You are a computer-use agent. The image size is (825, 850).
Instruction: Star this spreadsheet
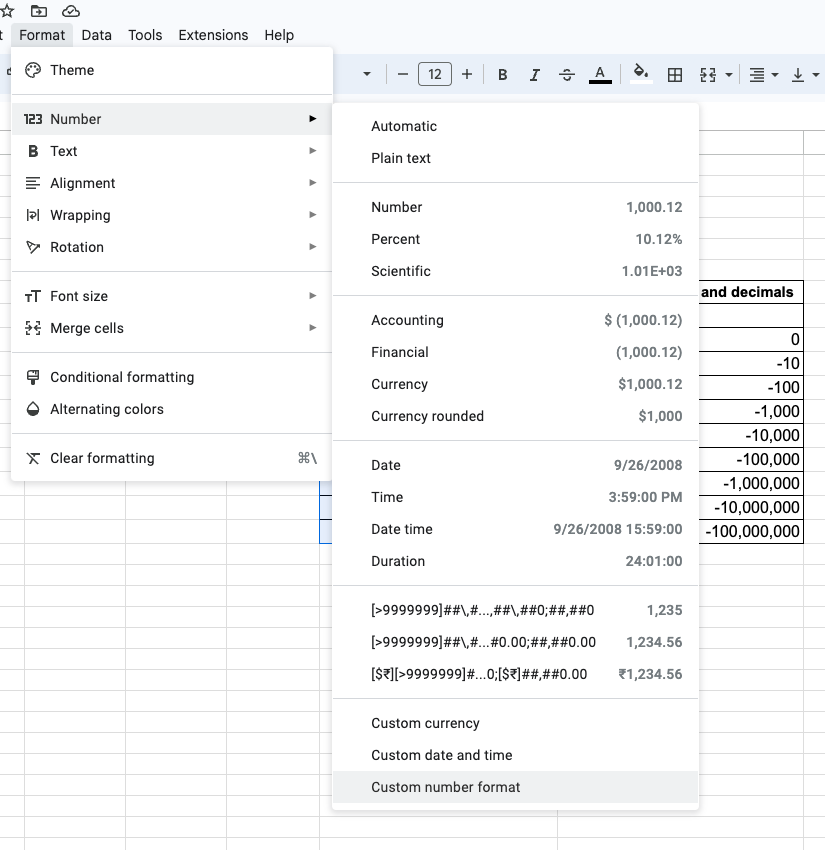click(7, 11)
